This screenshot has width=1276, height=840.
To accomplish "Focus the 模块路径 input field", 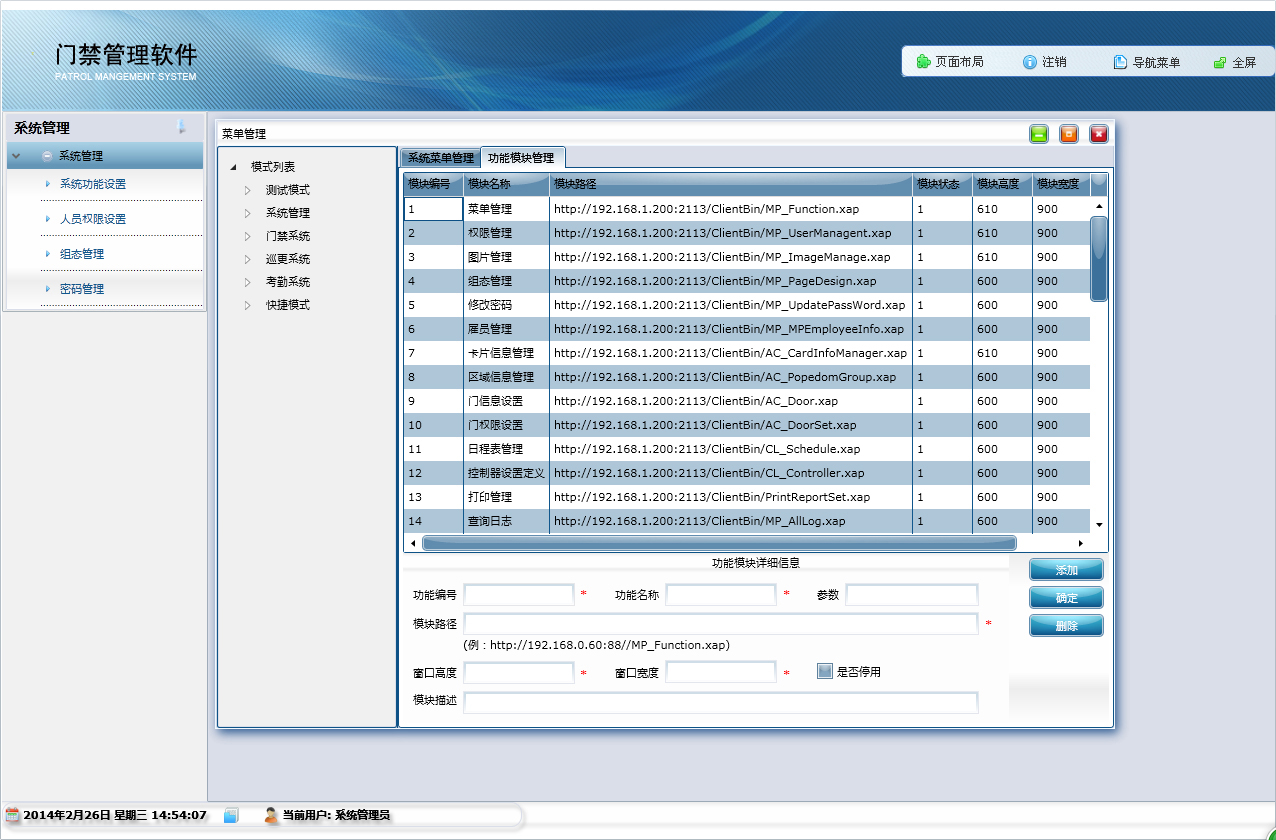I will (721, 624).
